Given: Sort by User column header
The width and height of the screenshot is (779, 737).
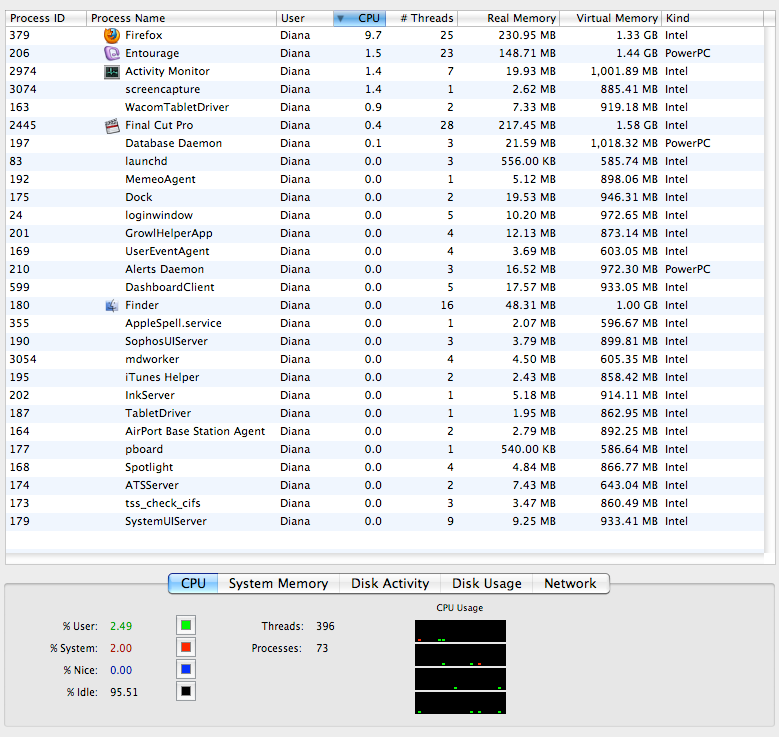Looking at the screenshot, I should pyautogui.click(x=305, y=18).
